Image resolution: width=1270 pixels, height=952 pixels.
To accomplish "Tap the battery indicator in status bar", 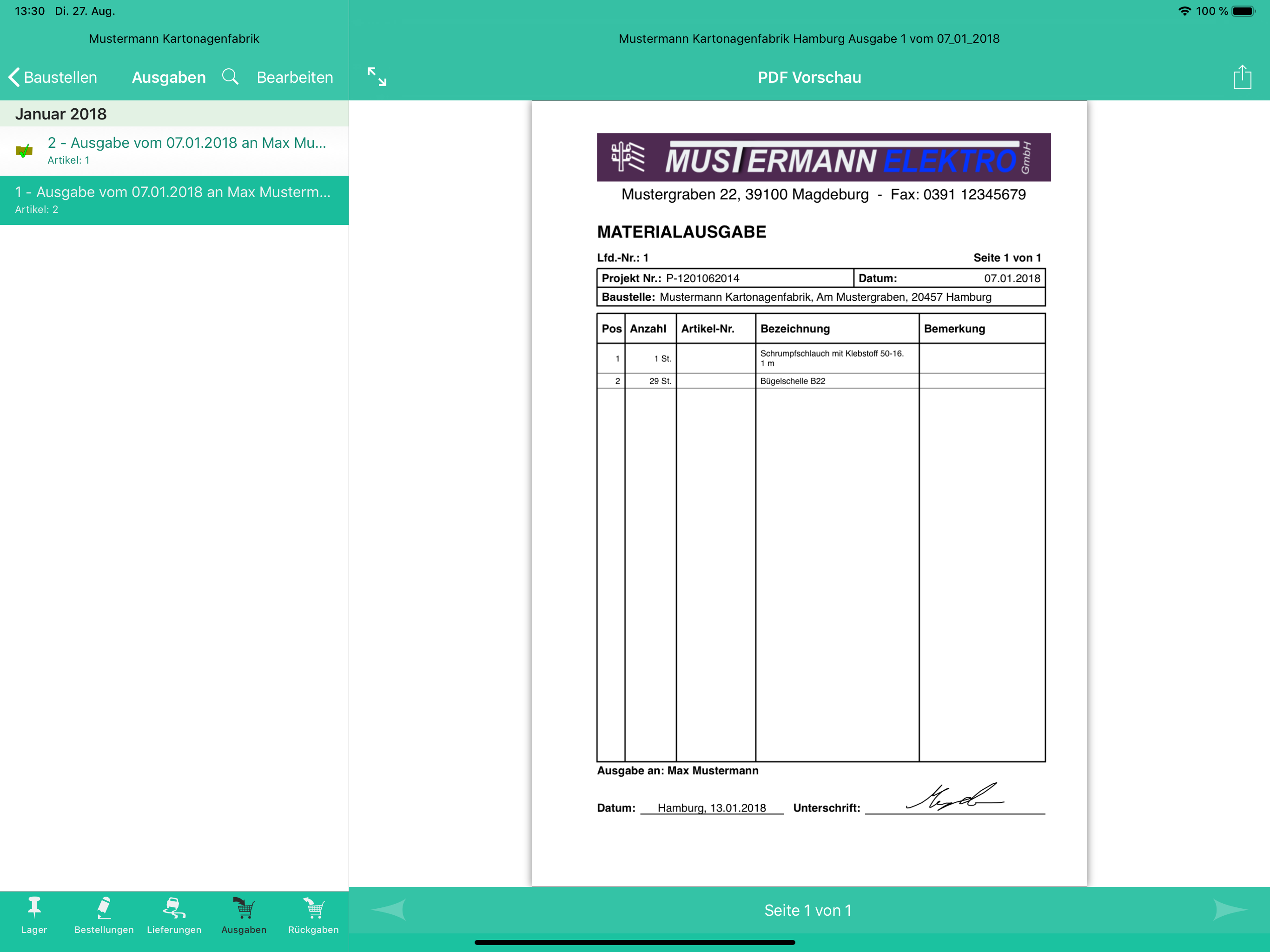I will pos(1244,11).
